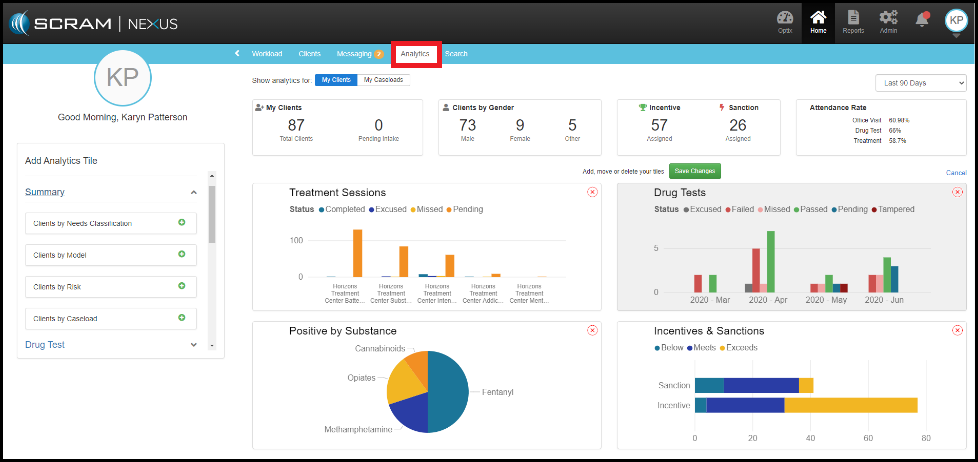Open the KP user avatar menu
Screen dimensions: 978x462
955,20
